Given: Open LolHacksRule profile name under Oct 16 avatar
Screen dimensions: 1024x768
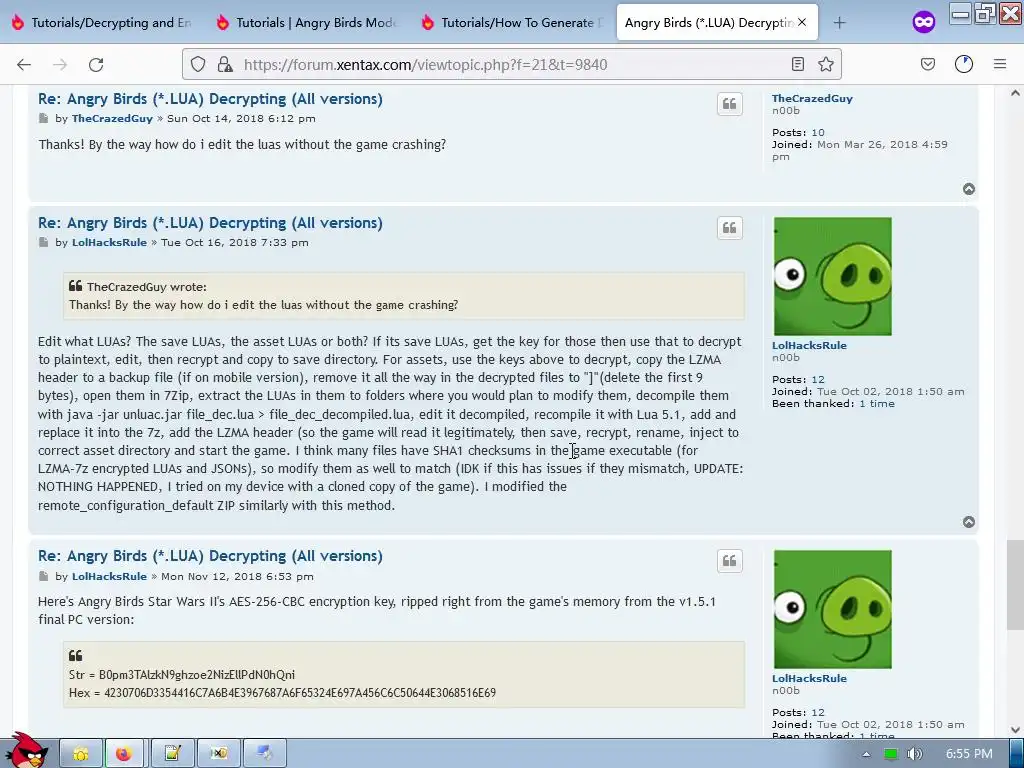Looking at the screenshot, I should click(x=809, y=345).
